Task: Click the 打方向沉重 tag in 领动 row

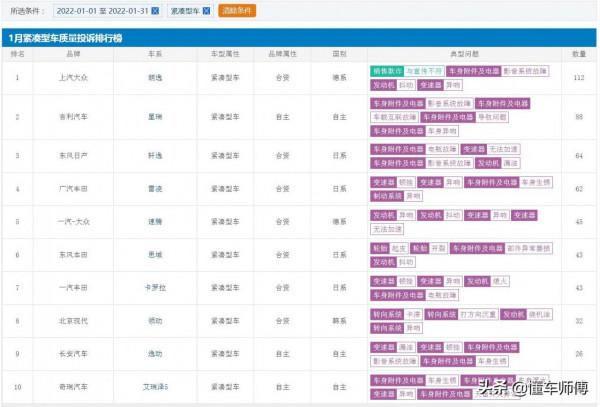Action: coord(478,315)
